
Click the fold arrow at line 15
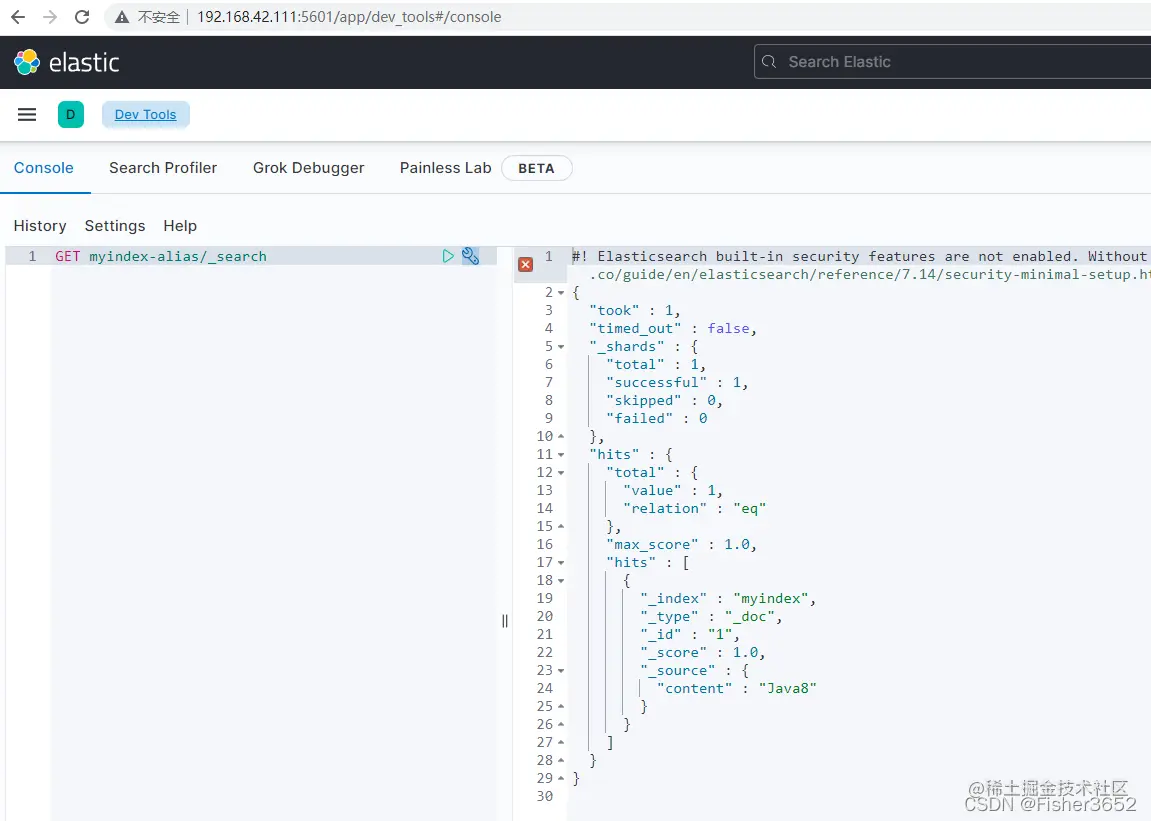(x=561, y=527)
